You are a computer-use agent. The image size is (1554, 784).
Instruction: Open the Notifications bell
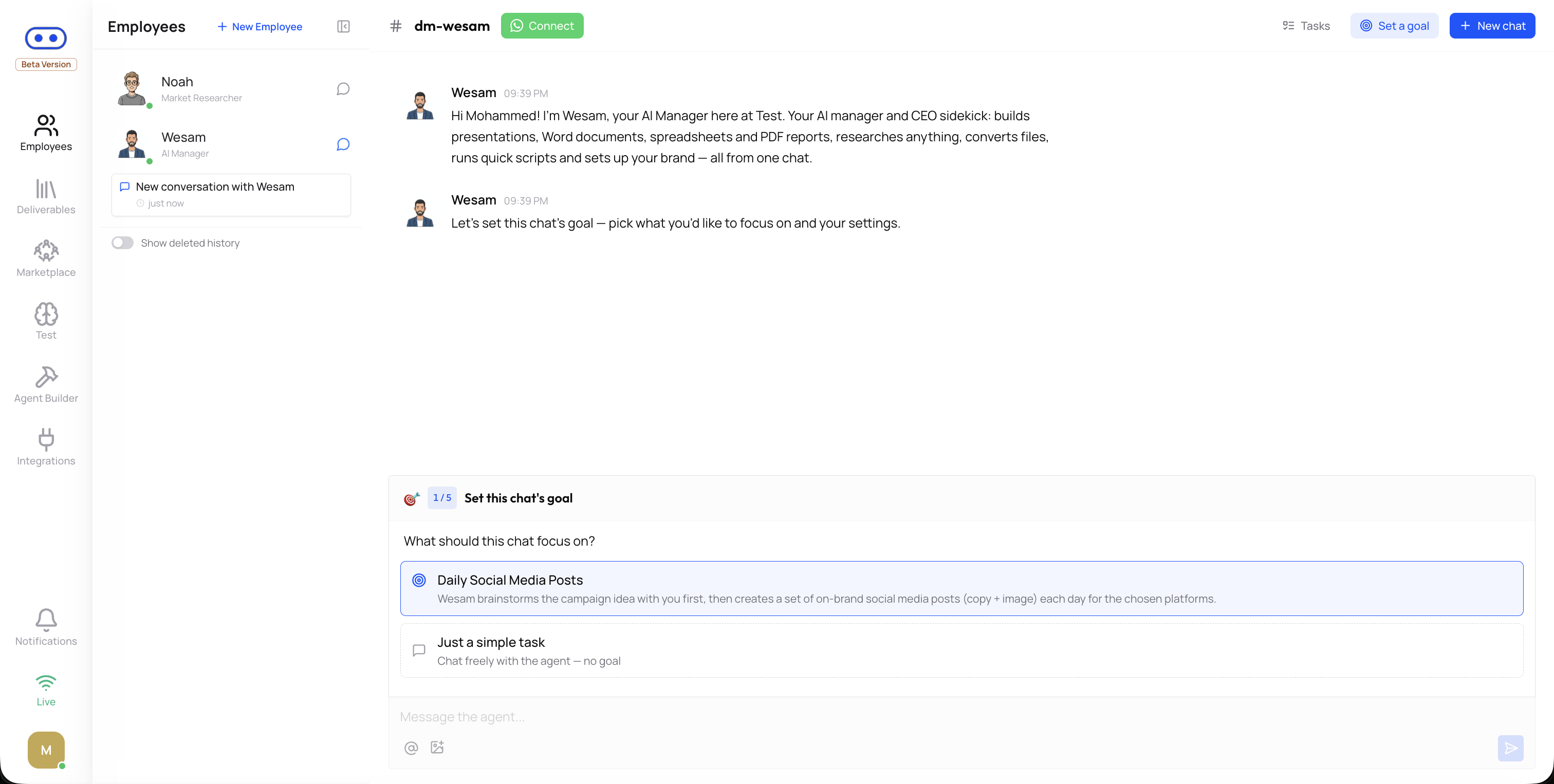coord(46,620)
